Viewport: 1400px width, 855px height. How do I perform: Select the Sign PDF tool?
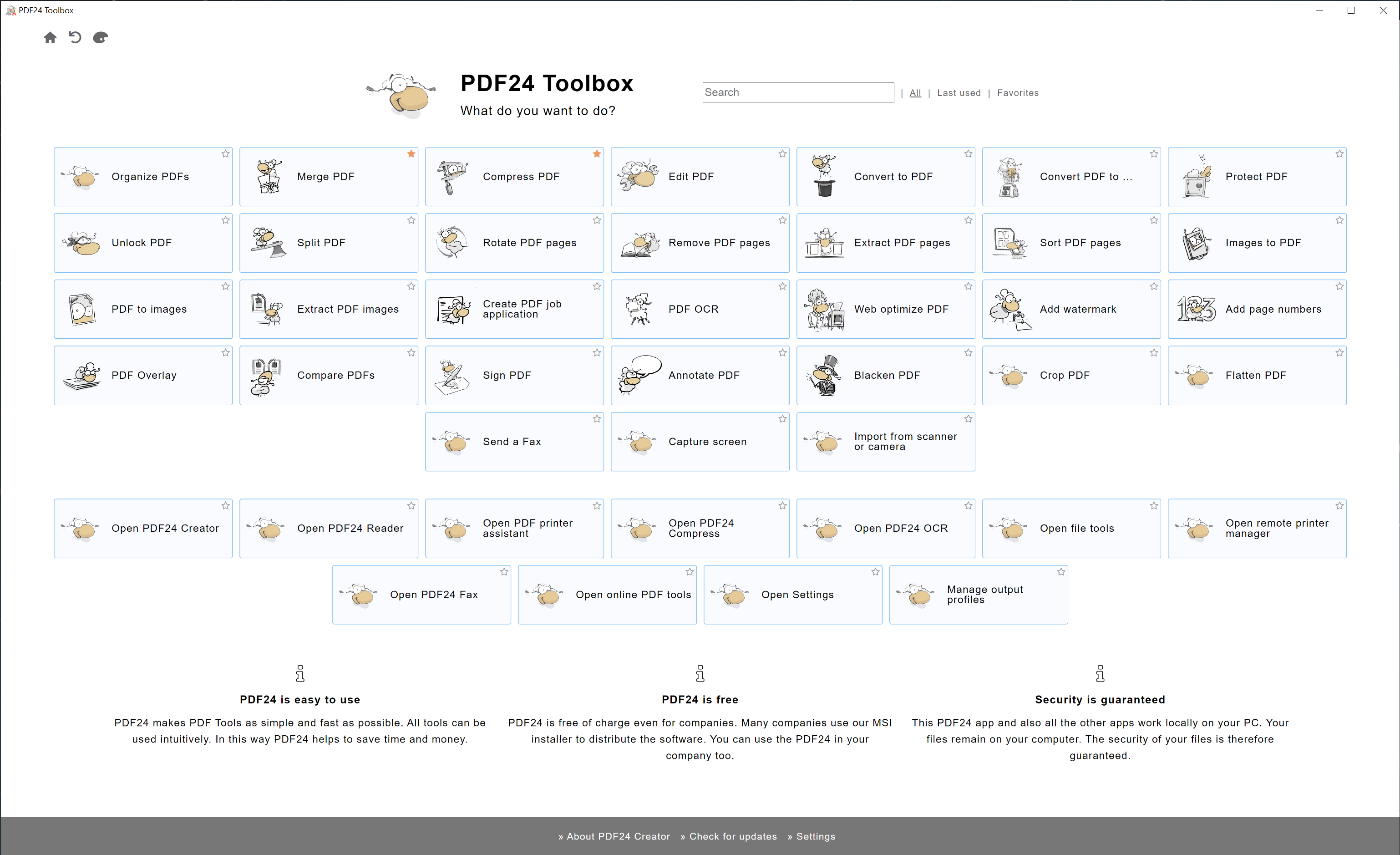click(514, 375)
